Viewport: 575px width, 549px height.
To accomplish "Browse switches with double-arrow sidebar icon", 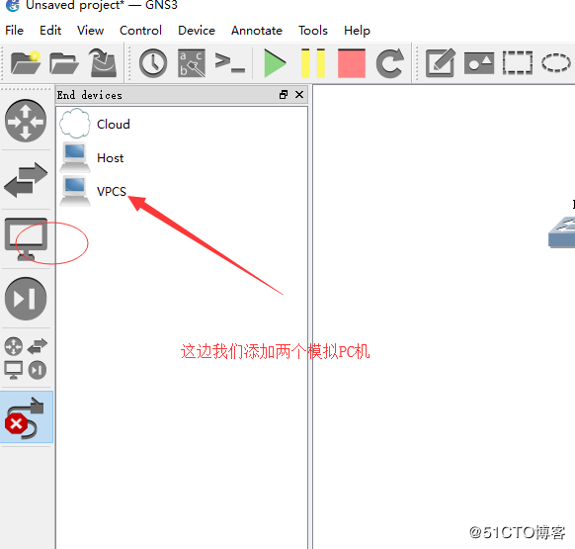I will tap(26, 180).
